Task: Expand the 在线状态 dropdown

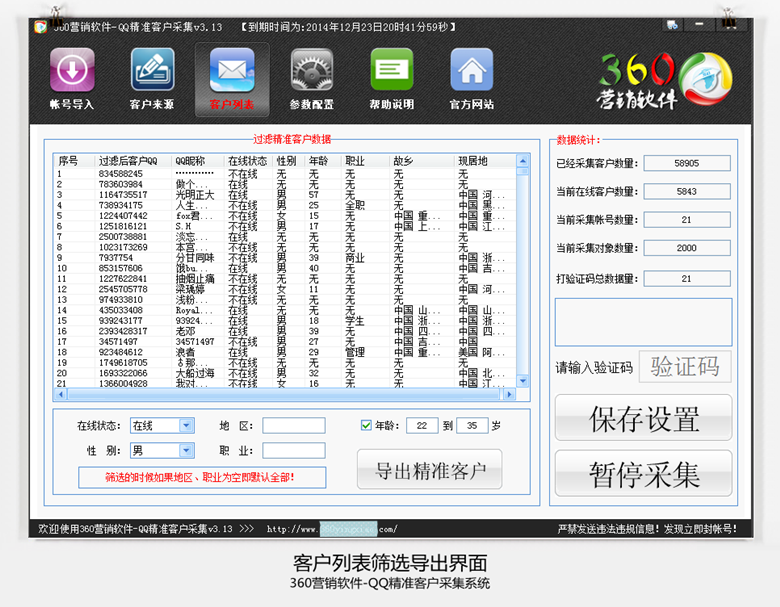Action: 186,425
